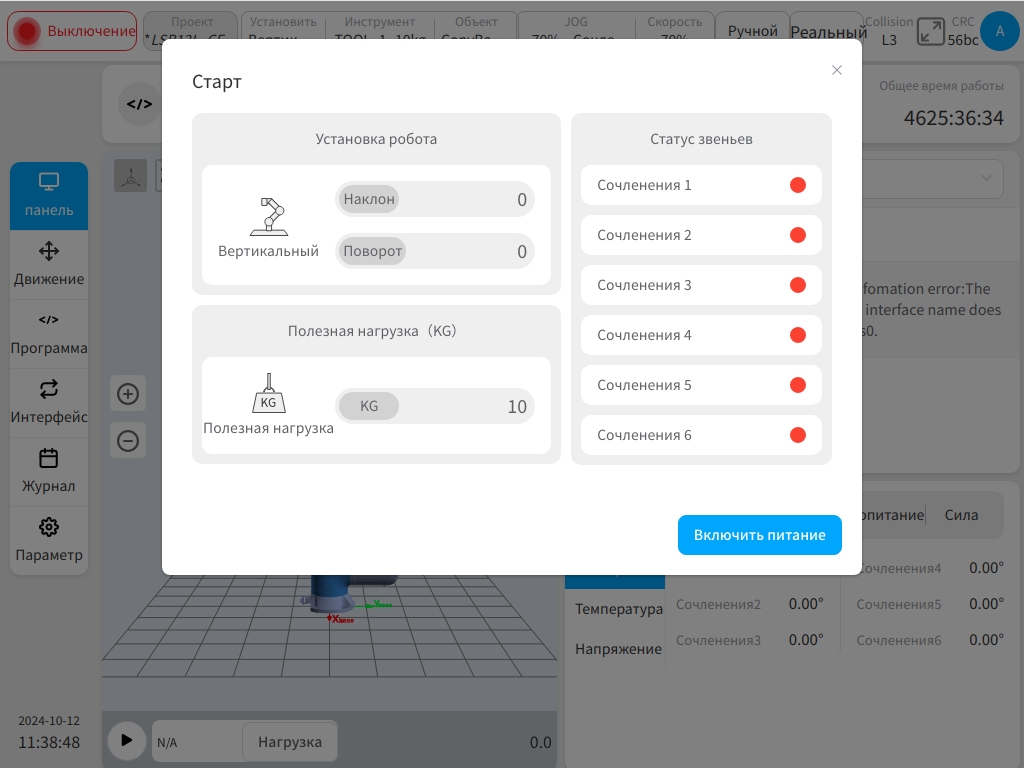Zoom in the 3D view
Viewport: 1024px width, 768px height.
pyautogui.click(x=128, y=394)
